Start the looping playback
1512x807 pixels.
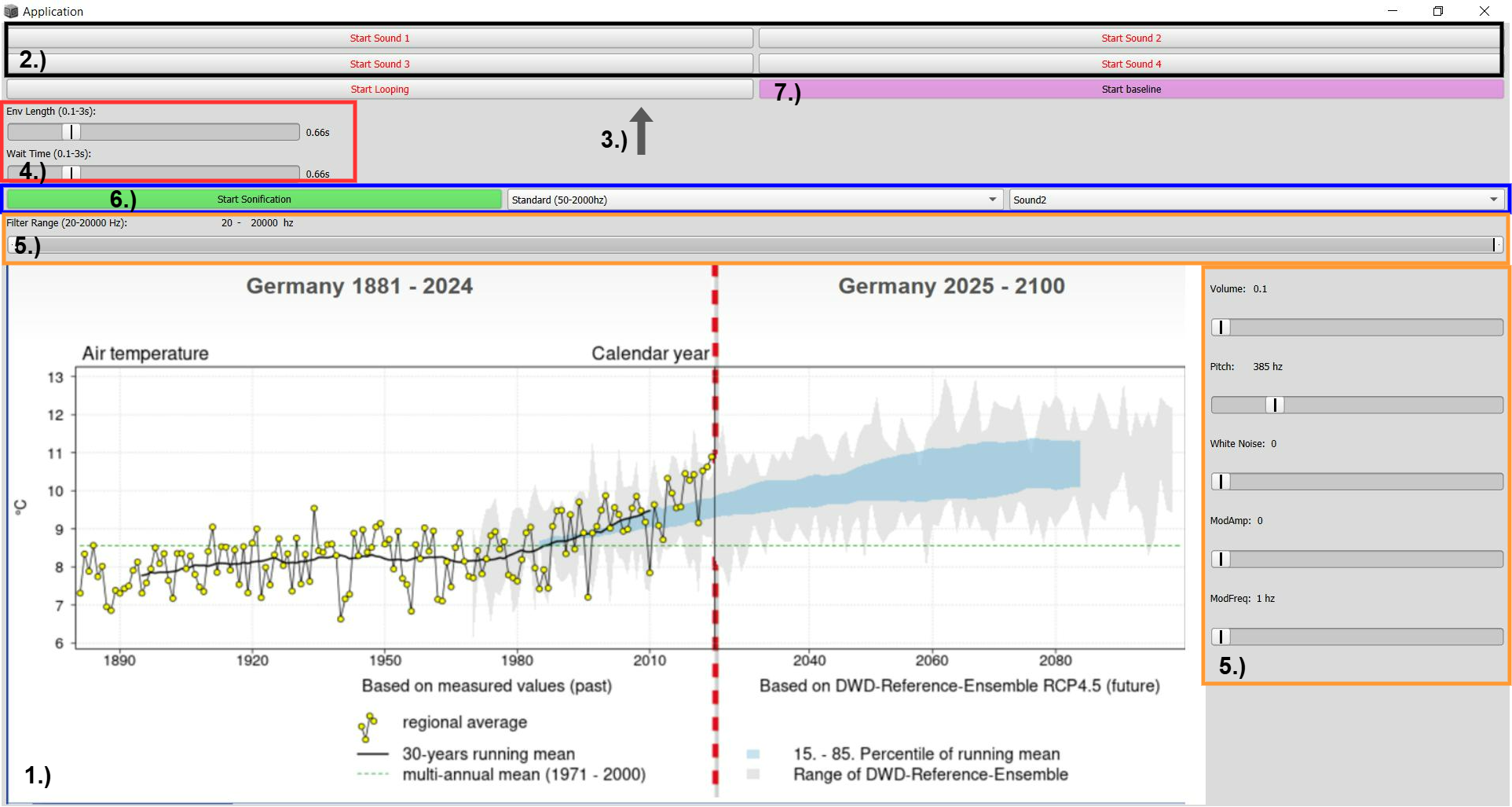[379, 89]
